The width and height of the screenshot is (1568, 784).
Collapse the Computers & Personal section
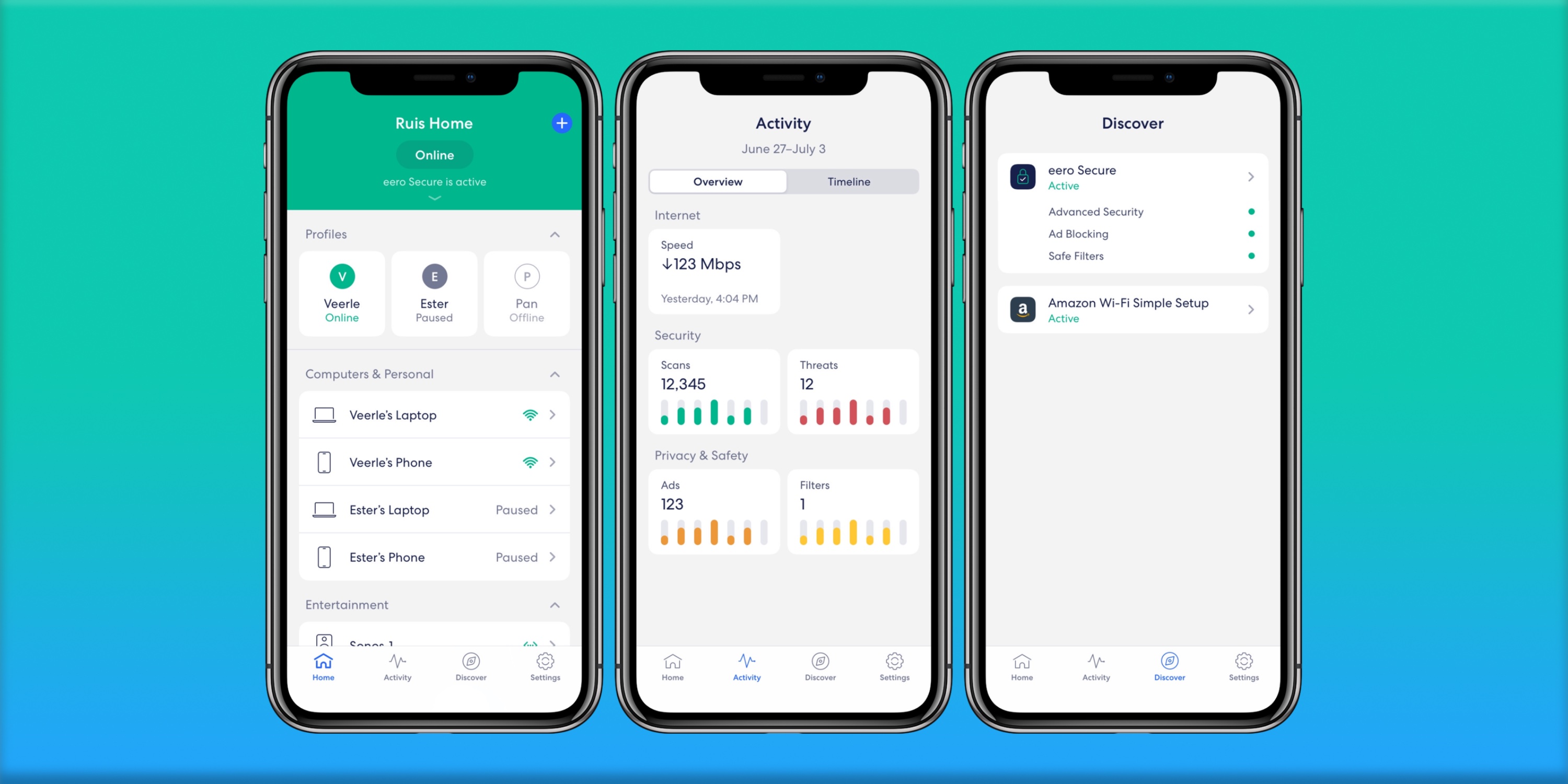pos(554,374)
